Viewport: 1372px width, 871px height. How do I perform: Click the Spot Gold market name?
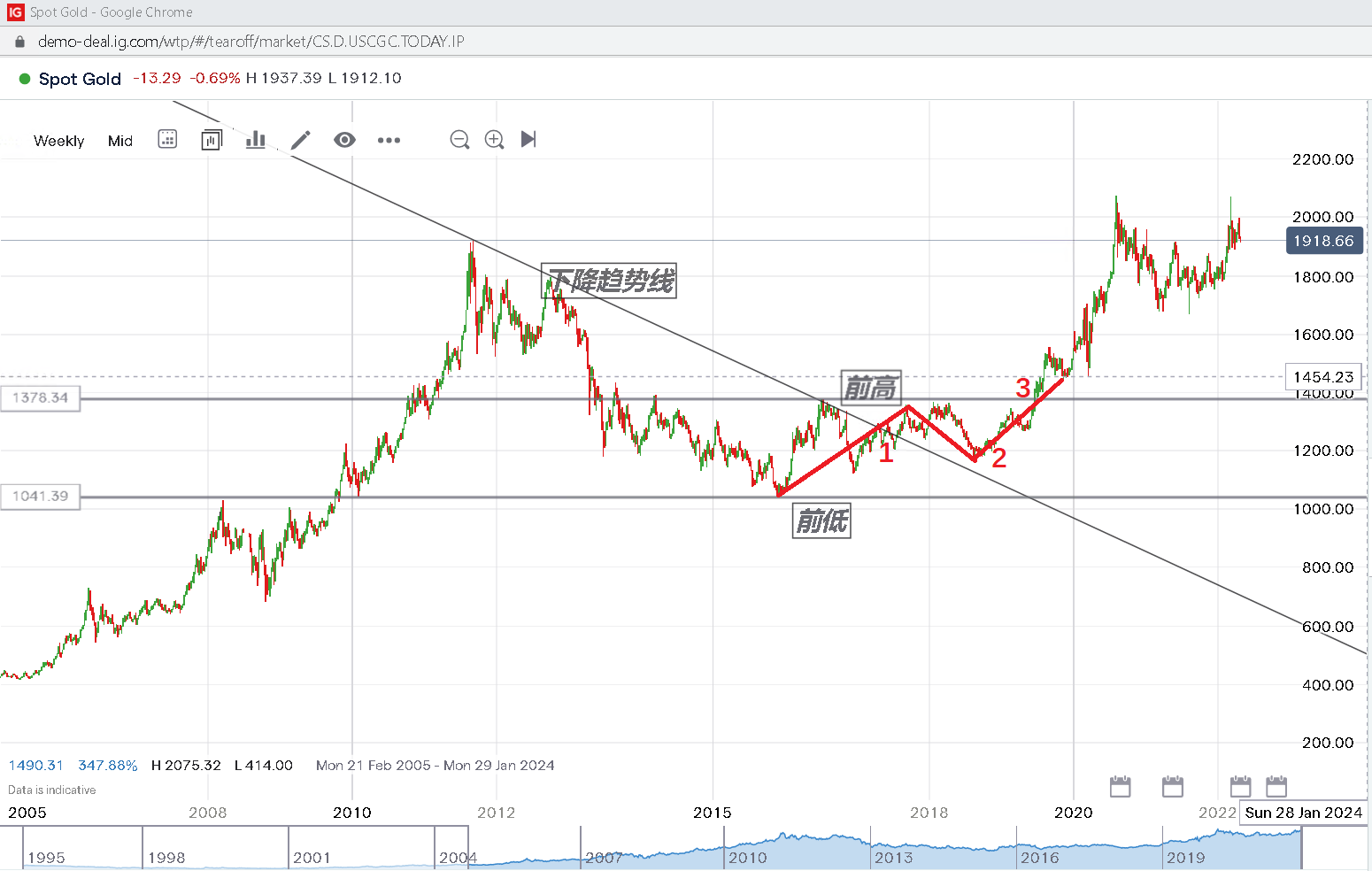[80, 79]
